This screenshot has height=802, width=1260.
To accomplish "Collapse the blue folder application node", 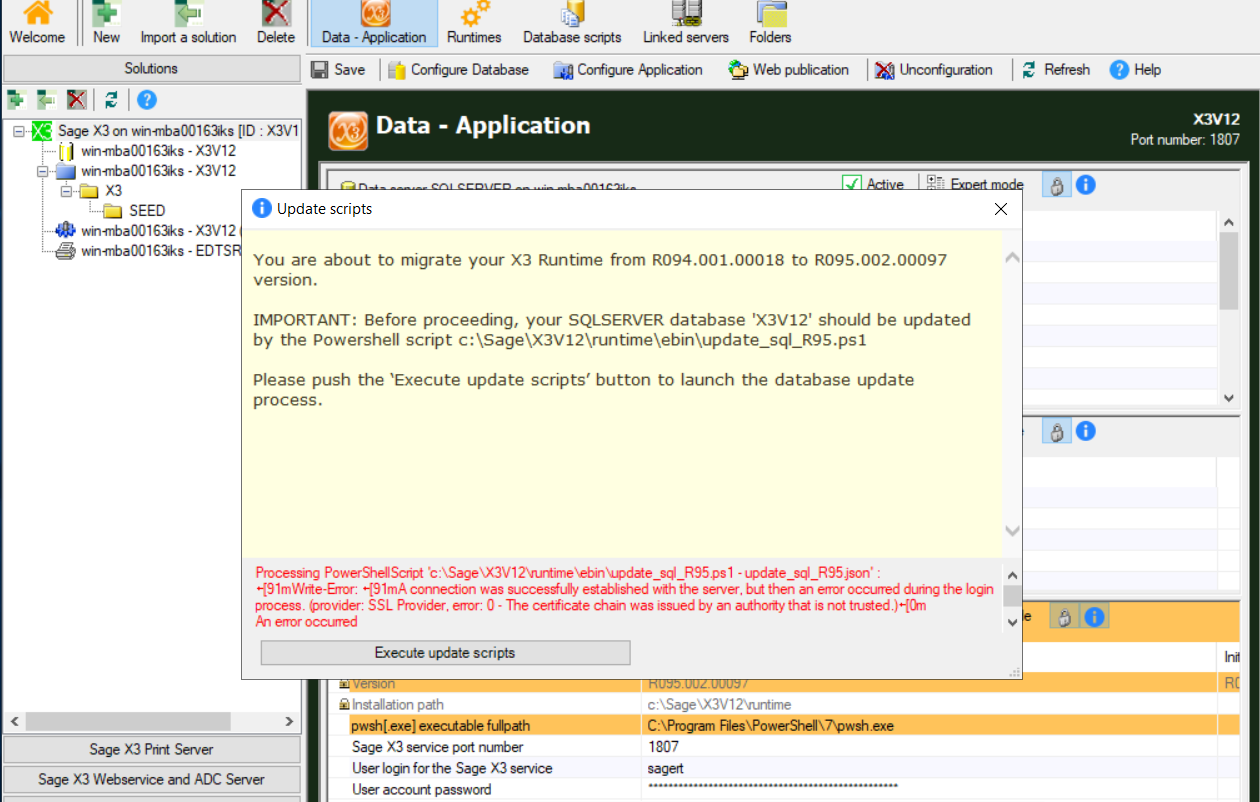I will point(43,171).
